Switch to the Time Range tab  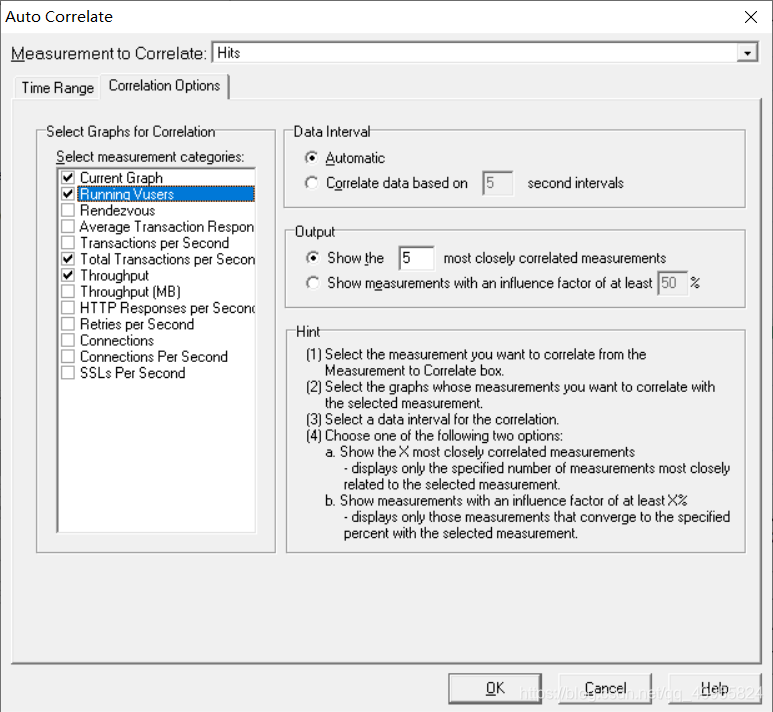pos(57,88)
